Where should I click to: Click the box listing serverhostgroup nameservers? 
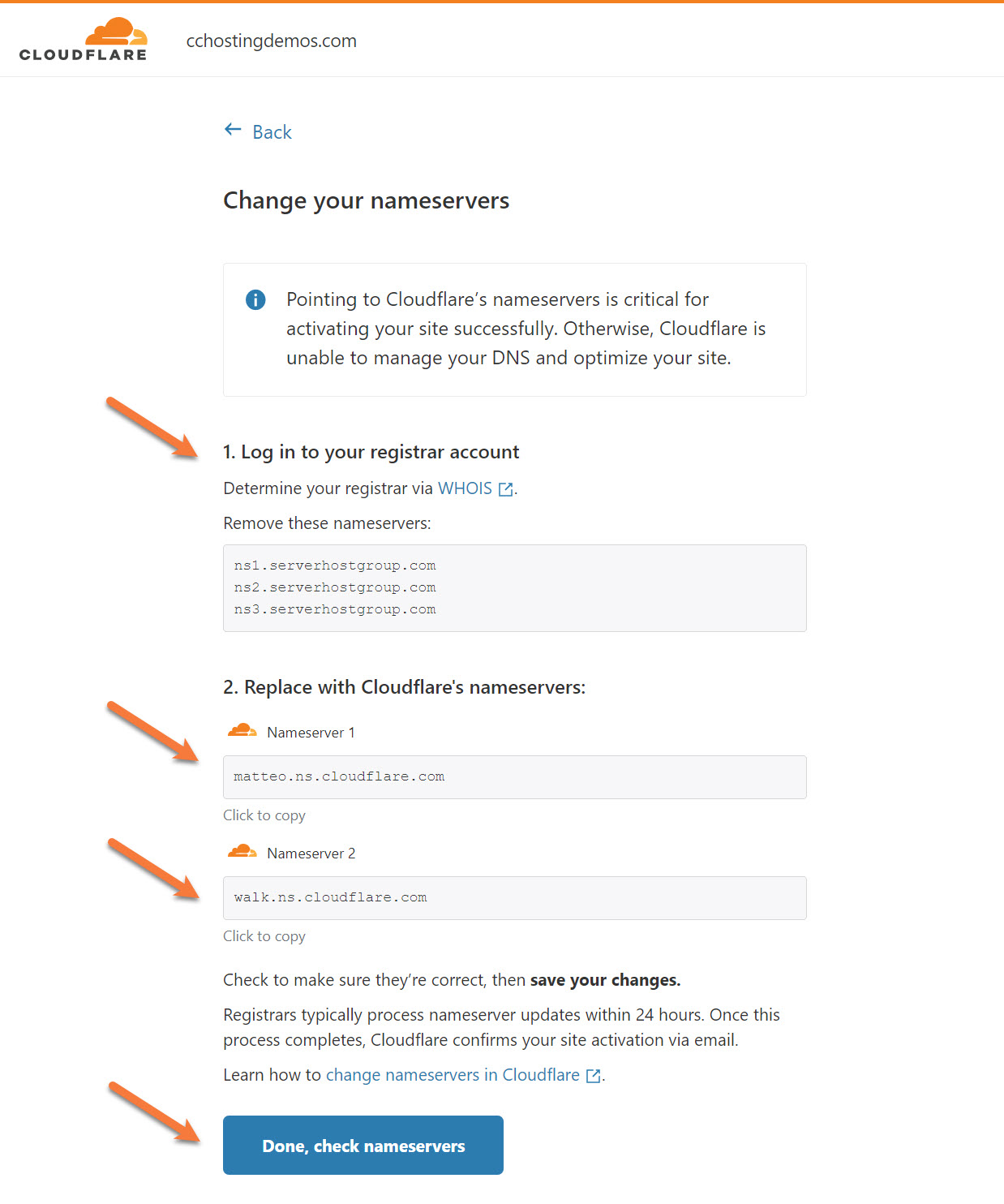[514, 587]
